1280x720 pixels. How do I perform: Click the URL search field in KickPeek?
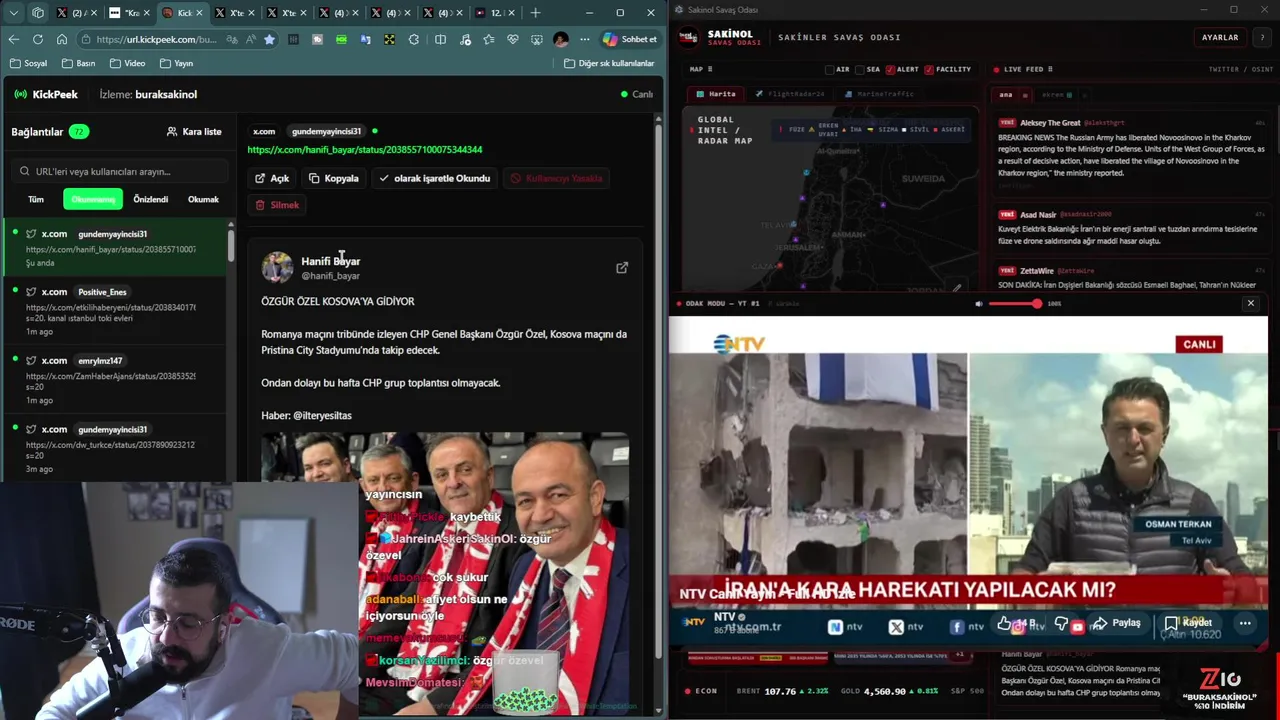click(x=118, y=171)
